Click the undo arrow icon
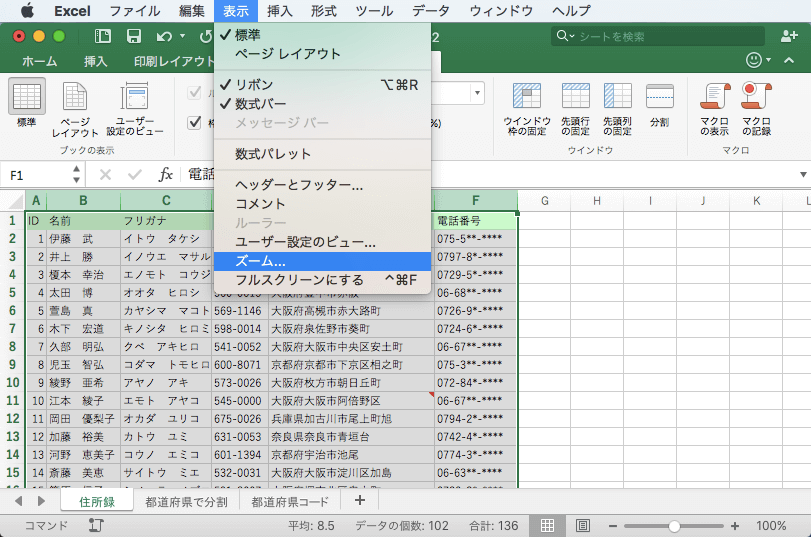 (164, 36)
